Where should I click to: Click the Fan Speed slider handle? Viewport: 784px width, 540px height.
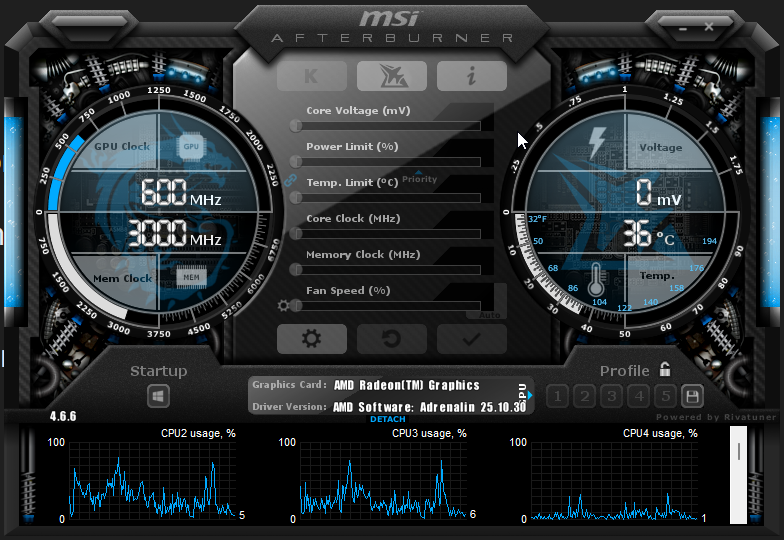click(x=296, y=306)
